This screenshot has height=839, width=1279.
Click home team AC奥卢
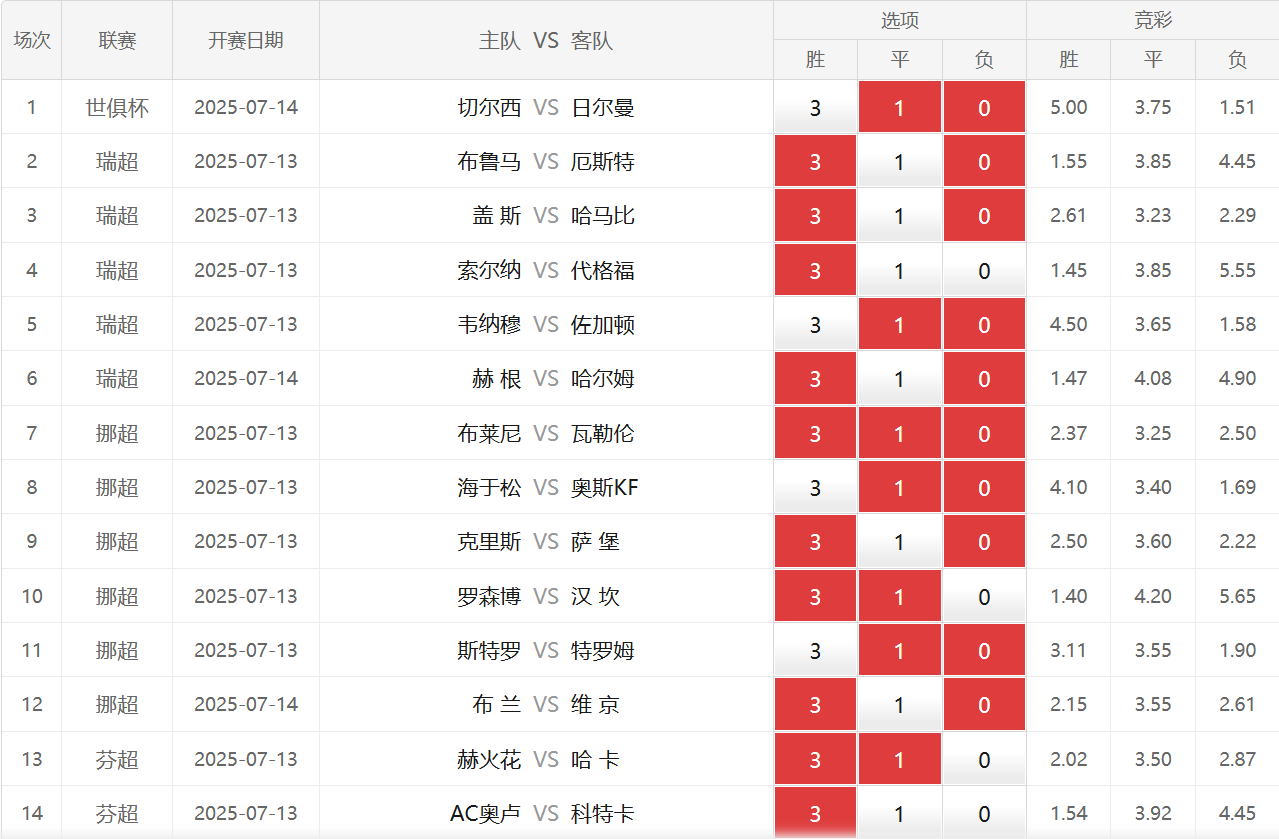[x=486, y=813]
